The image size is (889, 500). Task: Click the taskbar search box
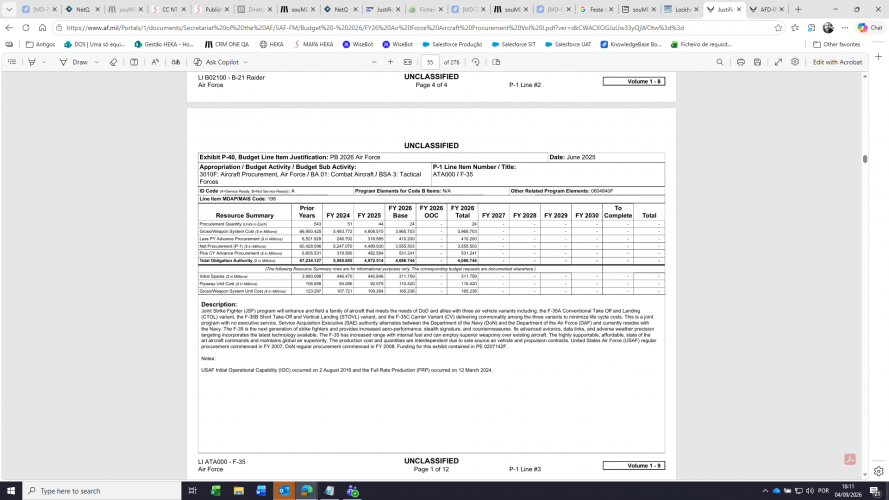(102, 491)
